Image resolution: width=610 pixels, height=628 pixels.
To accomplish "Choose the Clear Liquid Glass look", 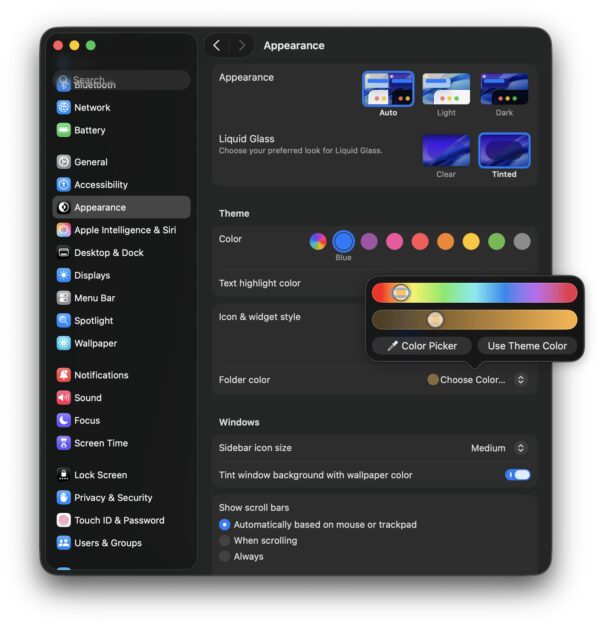I will [446, 150].
